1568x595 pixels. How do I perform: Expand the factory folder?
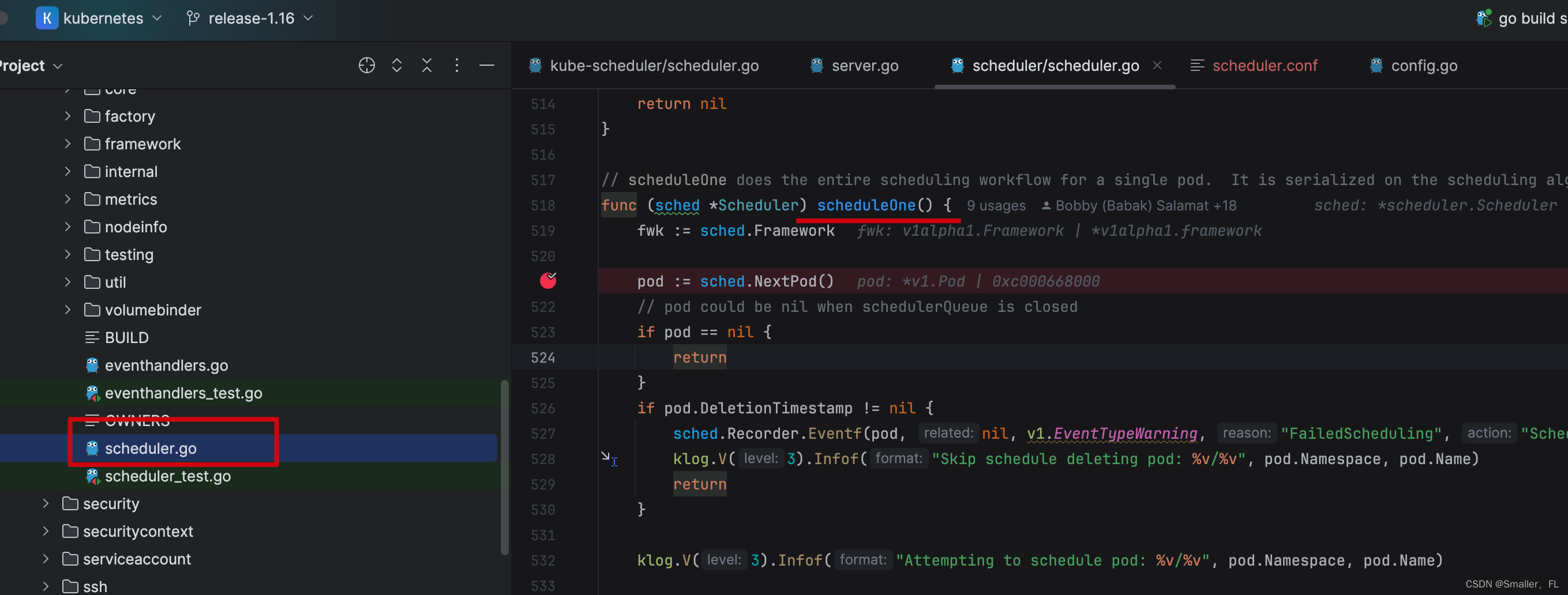click(67, 115)
